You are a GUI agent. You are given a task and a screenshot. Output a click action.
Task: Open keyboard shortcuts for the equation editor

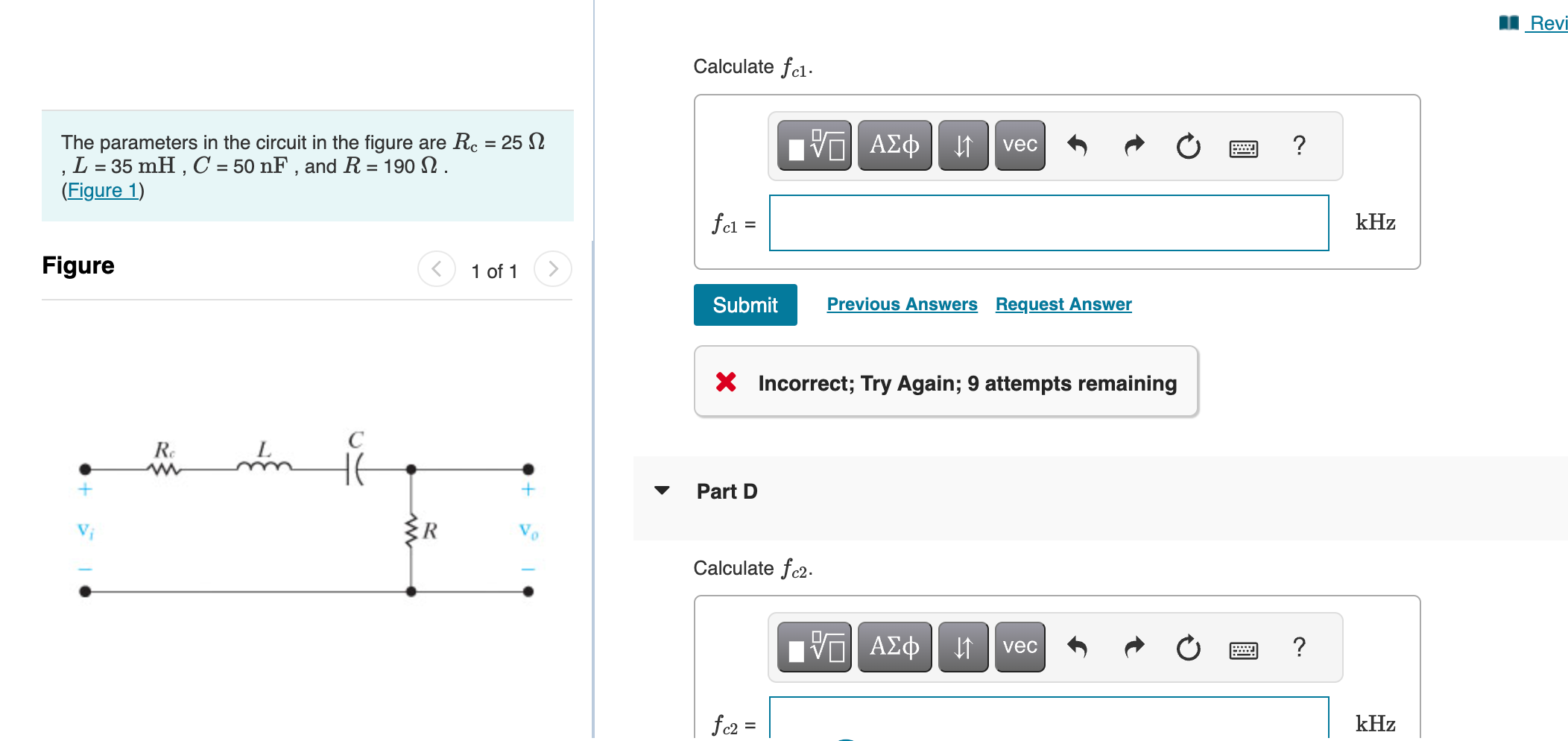pos(1244,148)
